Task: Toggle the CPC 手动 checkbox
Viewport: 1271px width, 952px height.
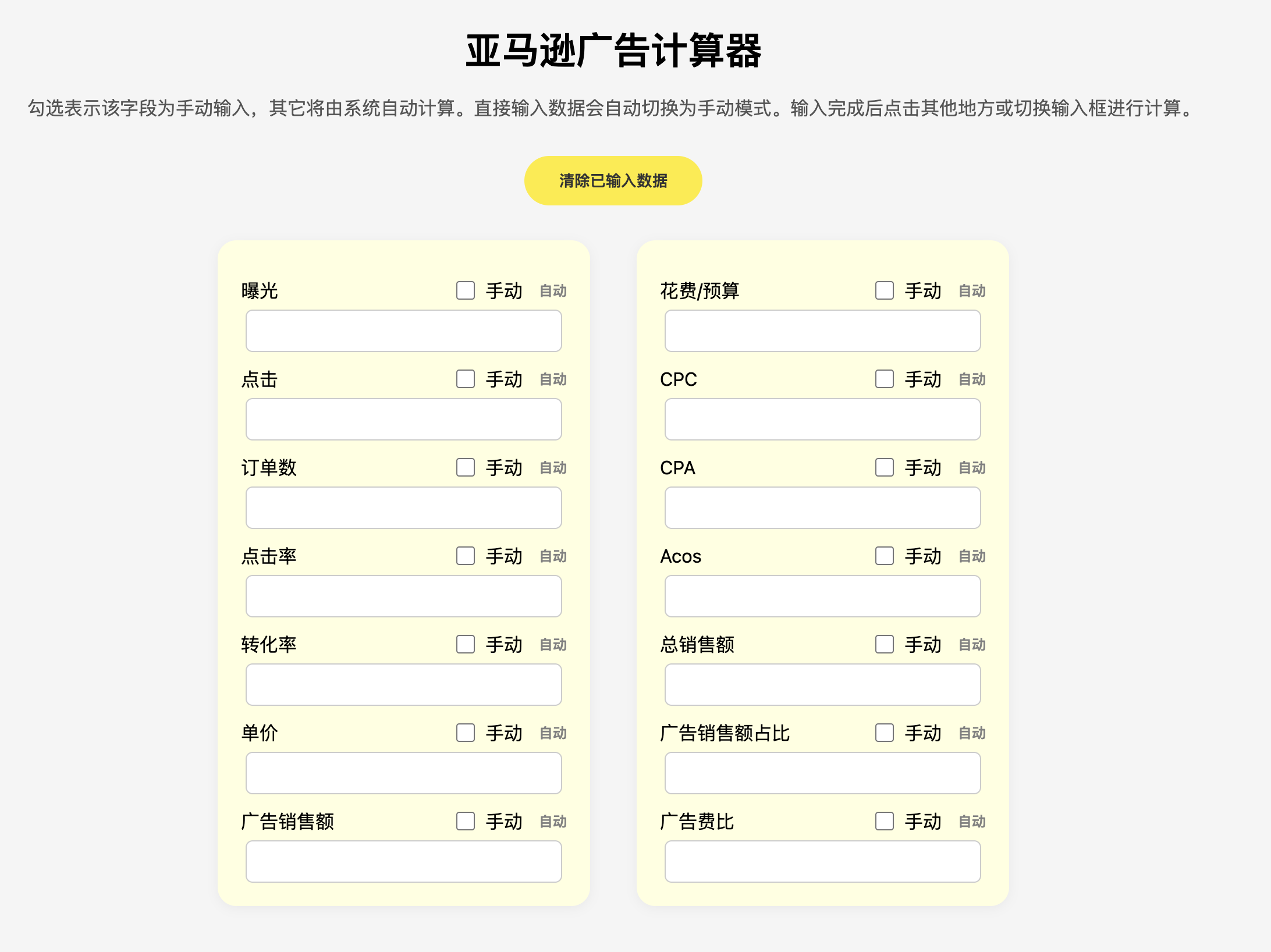Action: pos(885,379)
